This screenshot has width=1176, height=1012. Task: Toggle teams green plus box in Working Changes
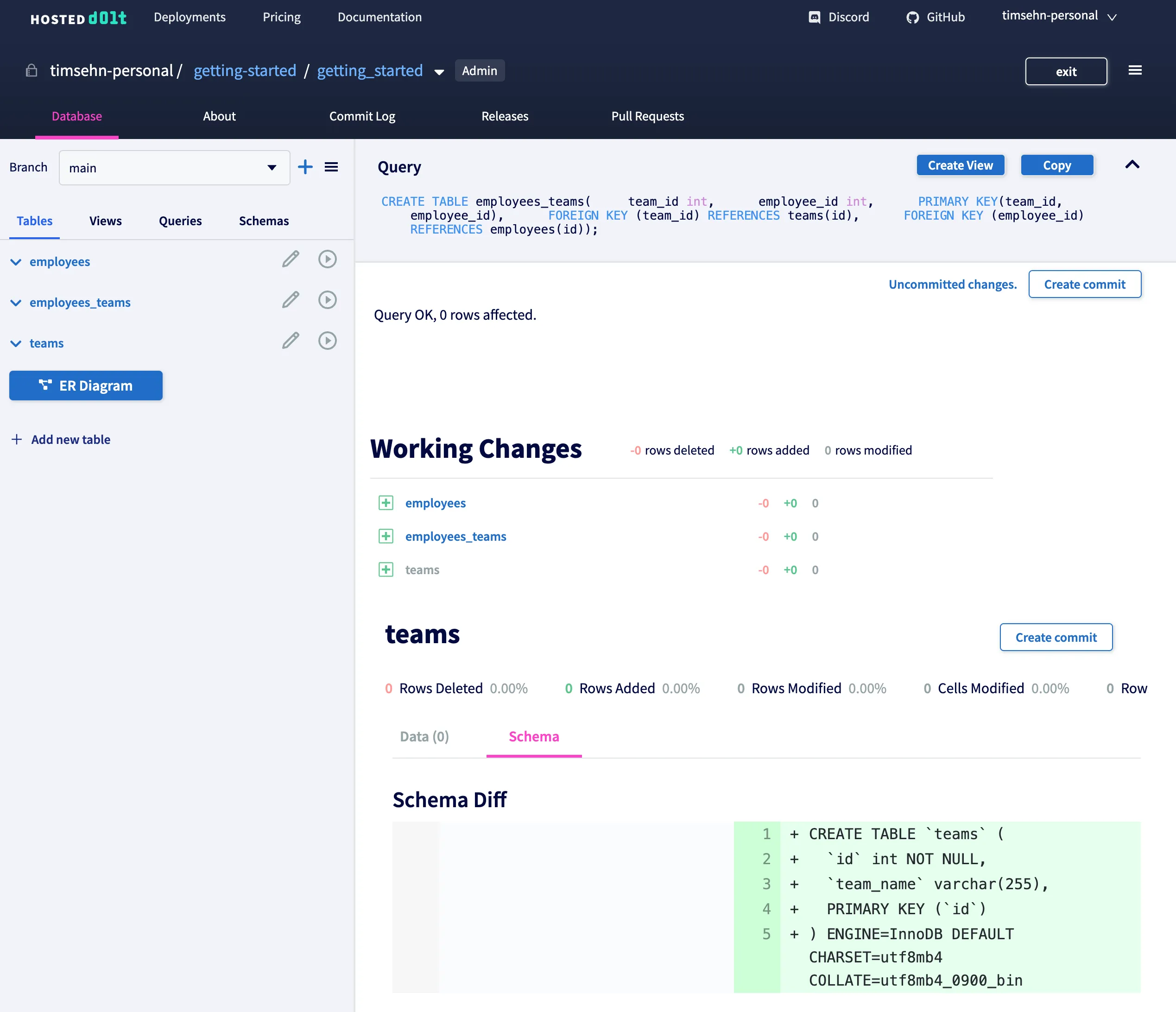tap(386, 570)
